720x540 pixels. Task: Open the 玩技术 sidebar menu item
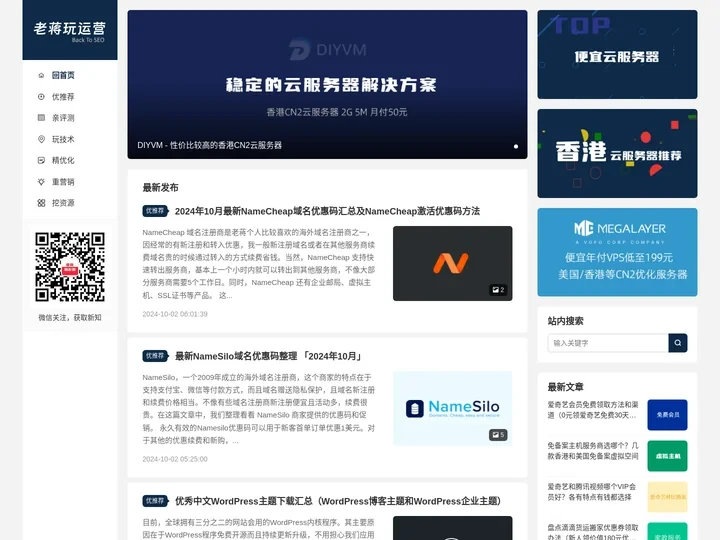coord(63,139)
